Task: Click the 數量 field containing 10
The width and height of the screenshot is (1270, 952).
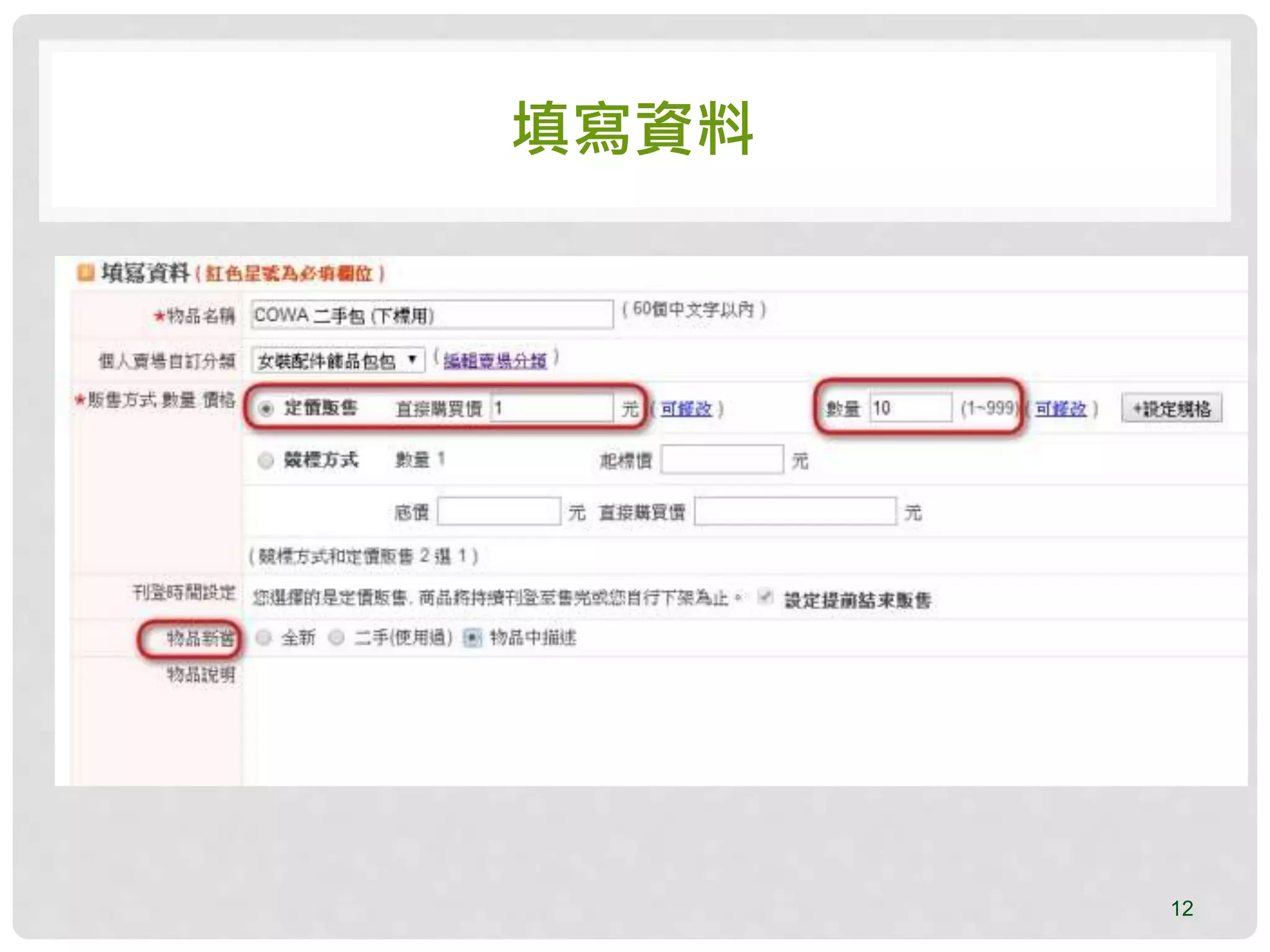Action: [x=911, y=408]
